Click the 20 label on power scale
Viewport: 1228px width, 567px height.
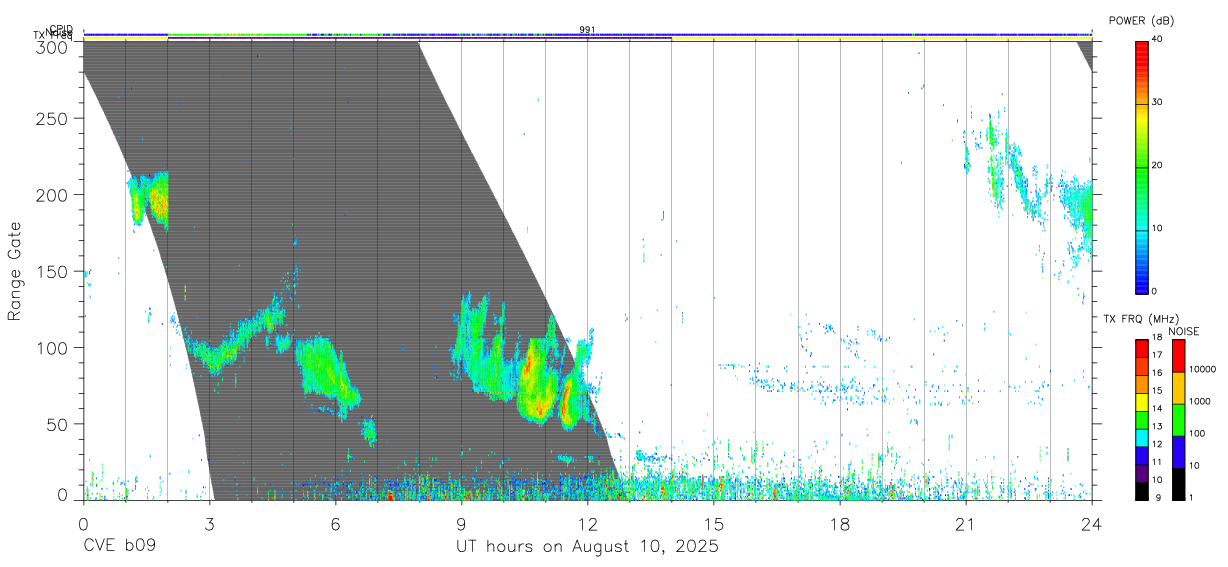pos(1158,165)
